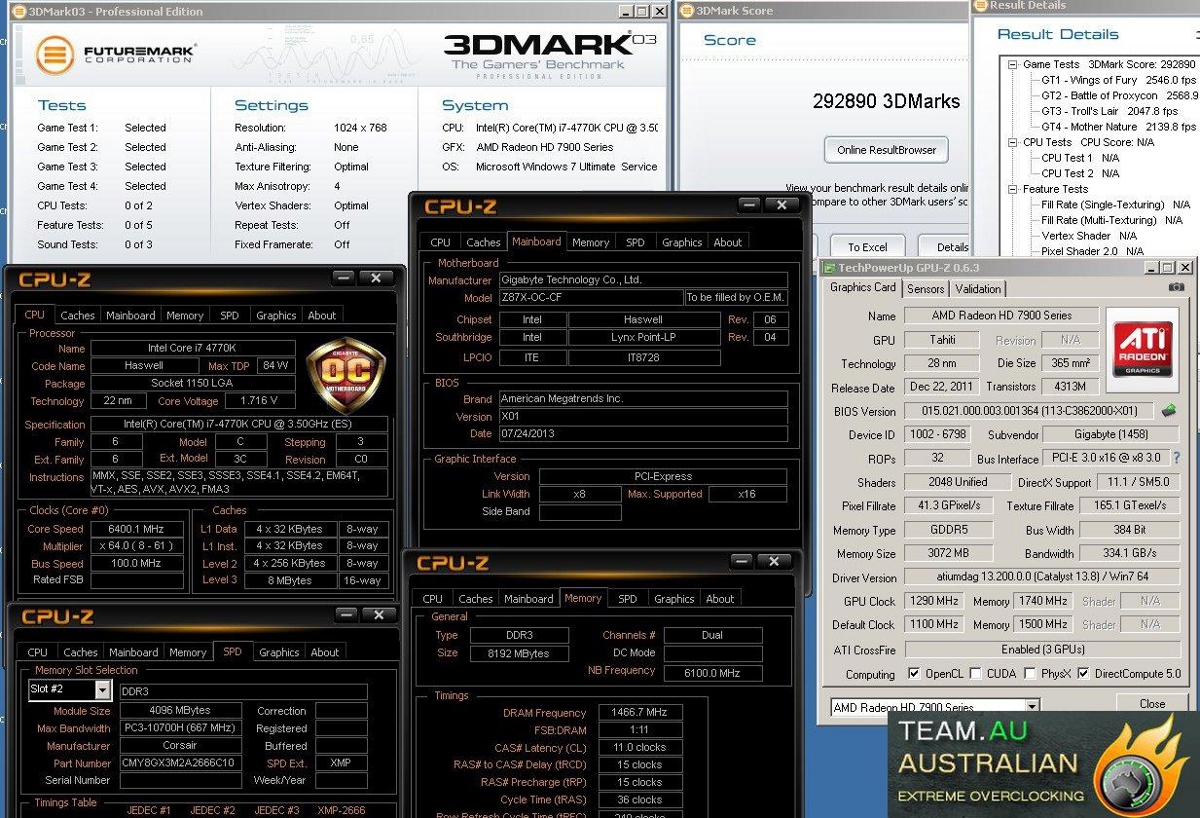
Task: Open Mainboard tab in CPU-Z window showing memory timings
Action: pyautogui.click(x=529, y=599)
